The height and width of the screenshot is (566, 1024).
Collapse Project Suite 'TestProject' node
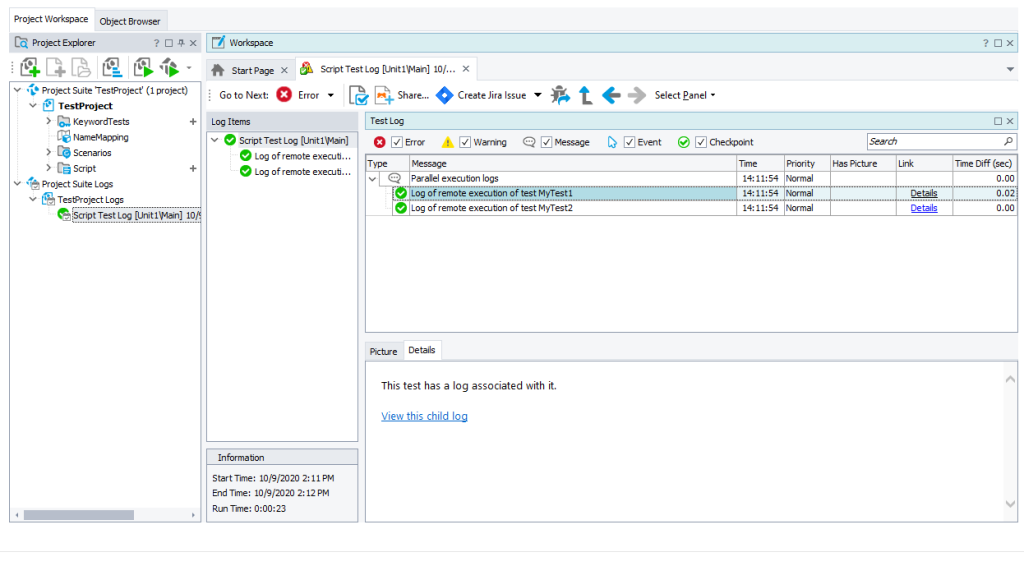(18, 90)
